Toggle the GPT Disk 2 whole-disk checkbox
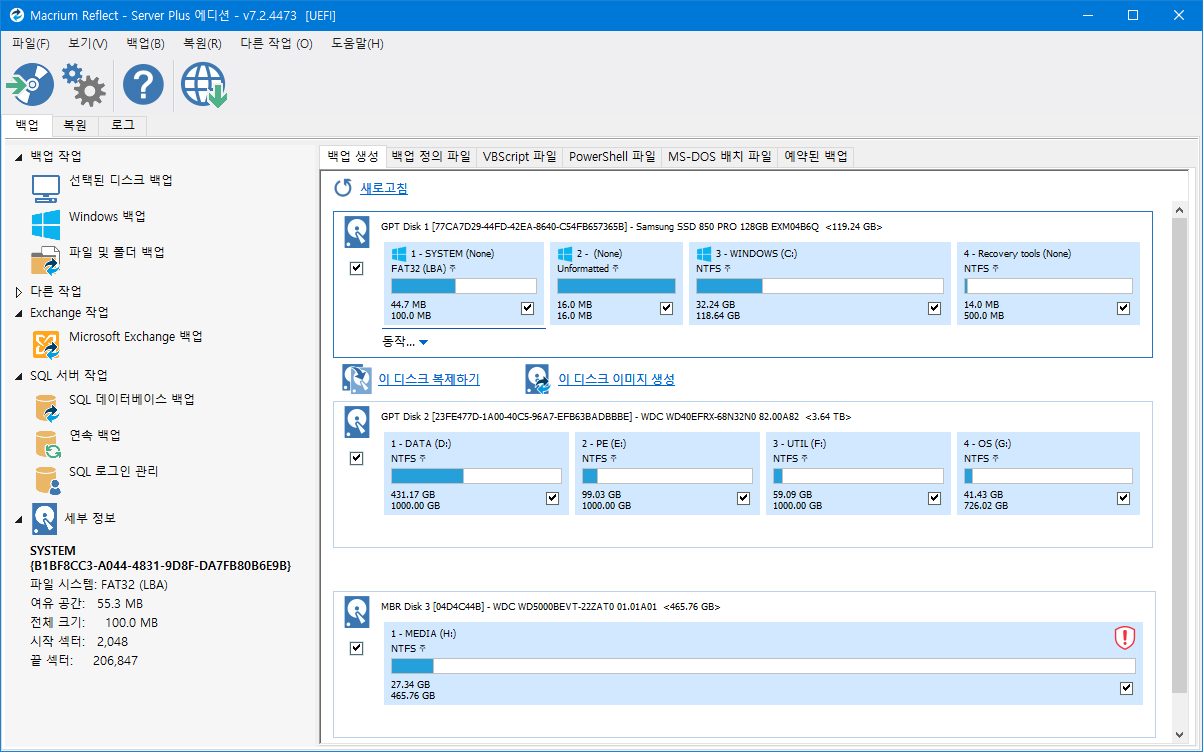This screenshot has width=1203, height=752. pos(357,458)
